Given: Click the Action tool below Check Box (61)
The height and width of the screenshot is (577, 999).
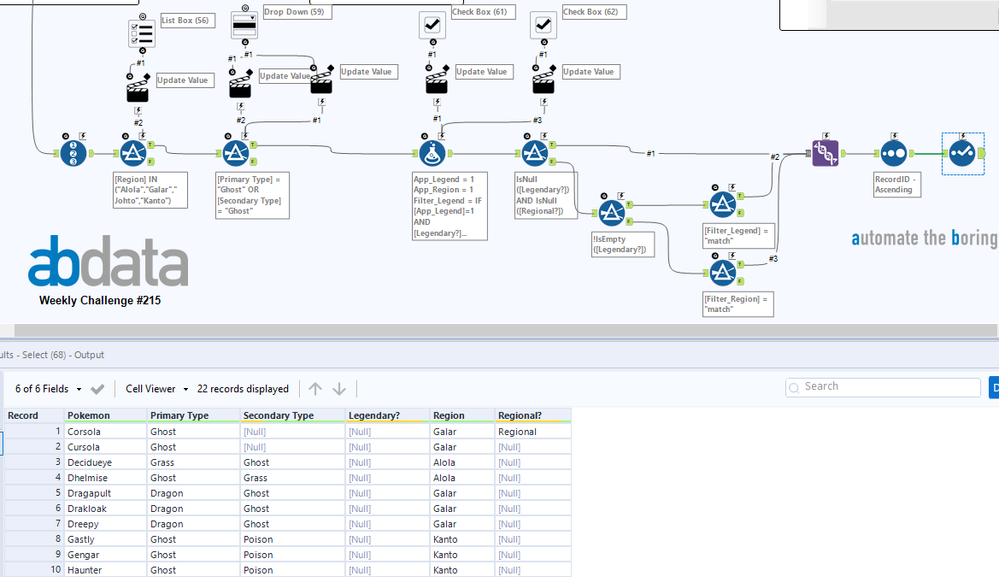Looking at the screenshot, I should [437, 81].
